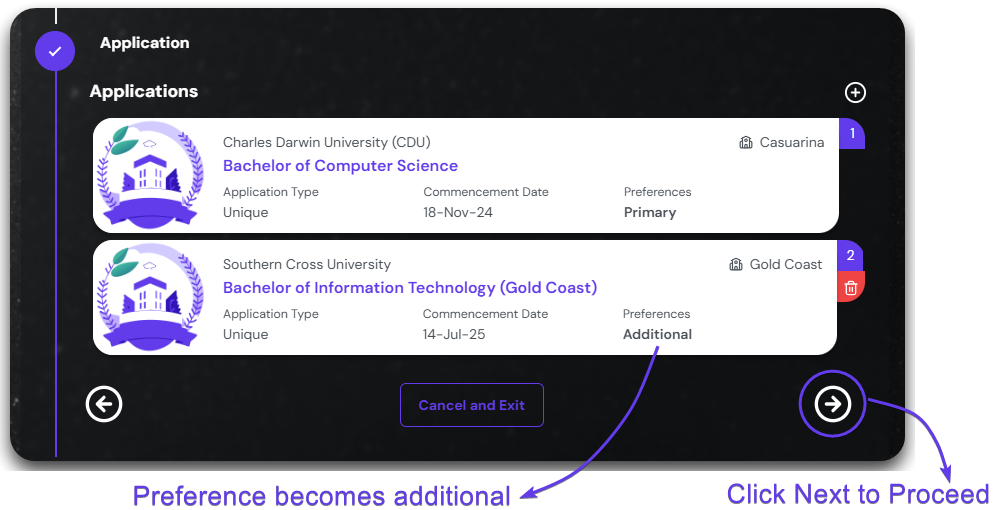Click the Additional preference value
Image resolution: width=996 pixels, height=510 pixels.
(x=657, y=334)
